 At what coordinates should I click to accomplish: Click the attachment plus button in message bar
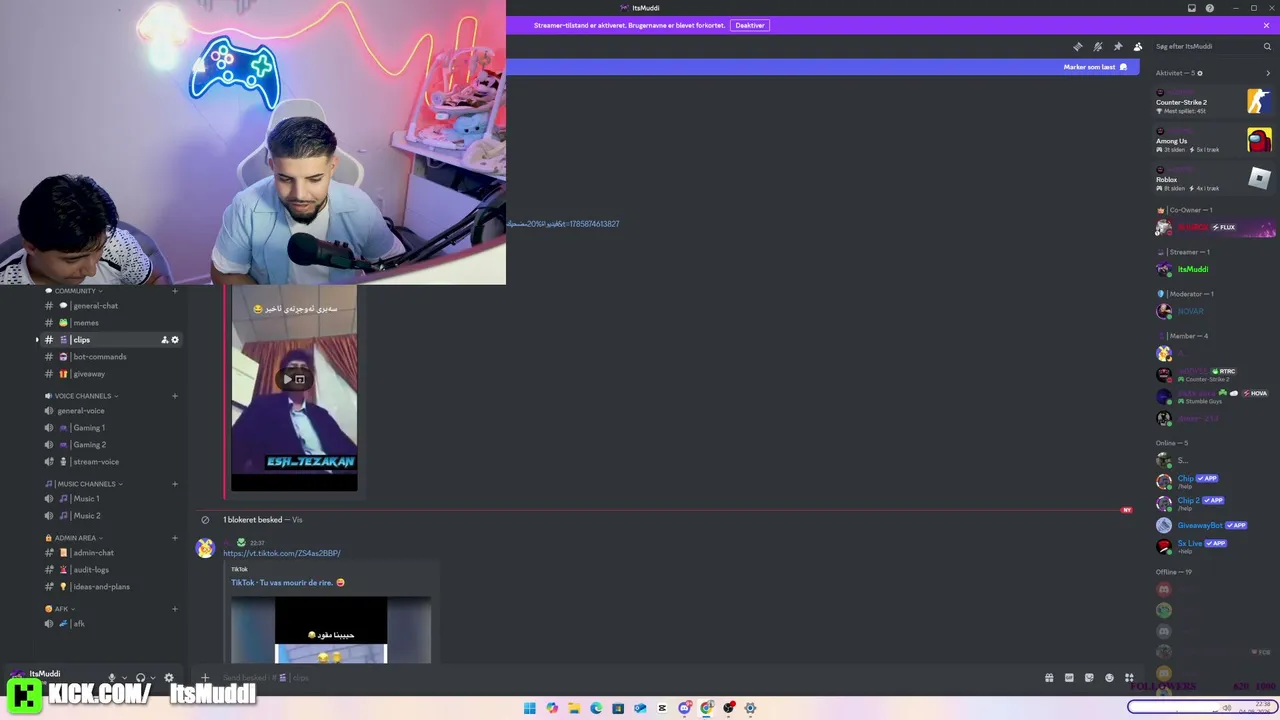coord(205,678)
